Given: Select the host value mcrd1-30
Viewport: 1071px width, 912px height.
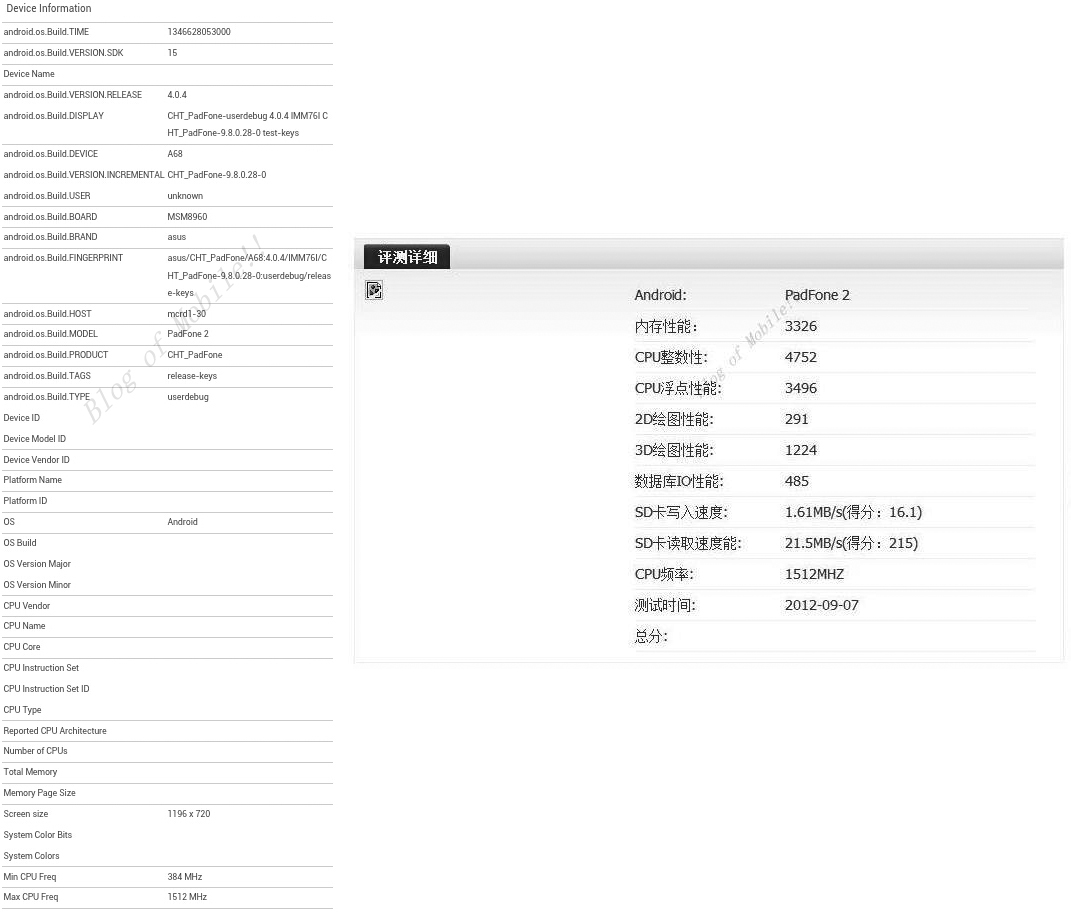Looking at the screenshot, I should point(186,314).
